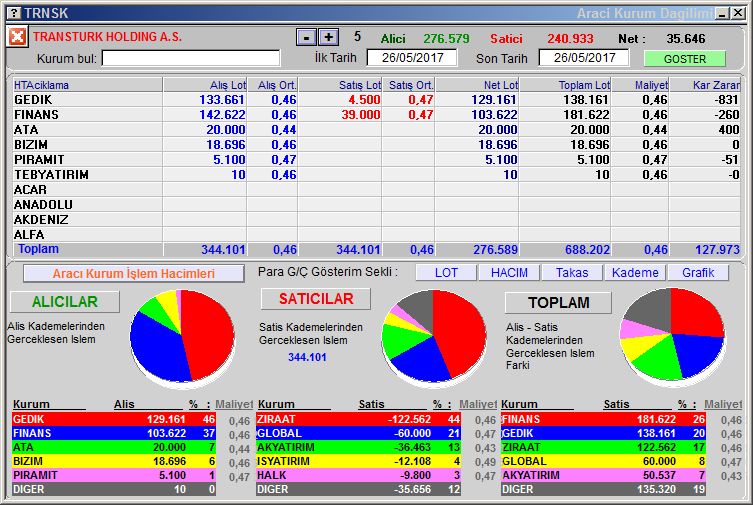Close the TRNSK window

pyautogui.click(x=738, y=13)
